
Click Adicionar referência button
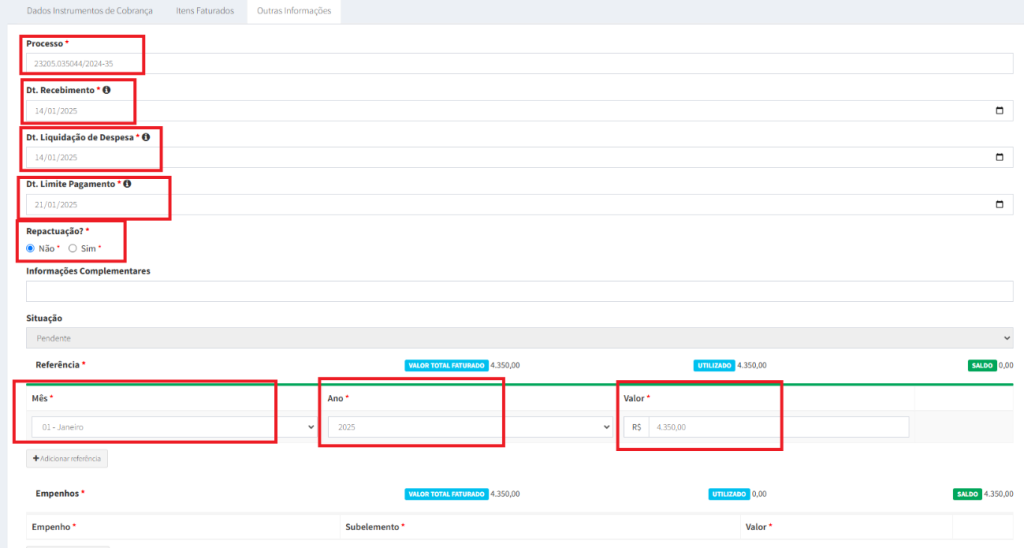tap(66, 459)
